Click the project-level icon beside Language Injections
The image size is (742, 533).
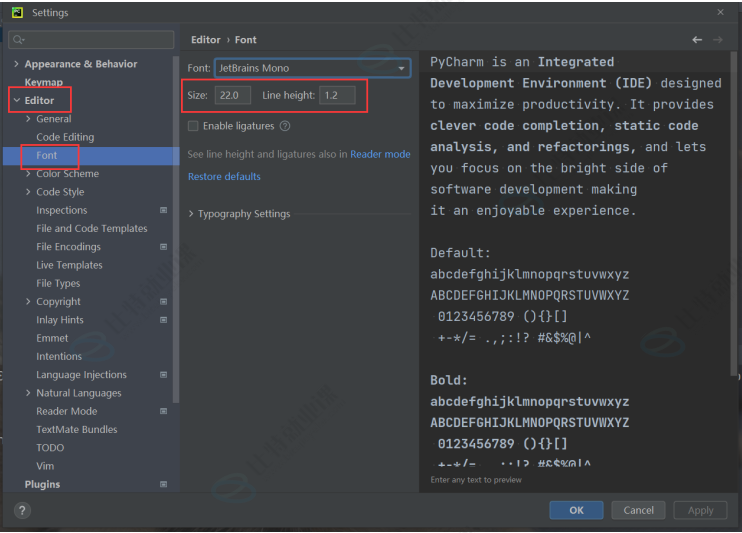click(x=163, y=375)
